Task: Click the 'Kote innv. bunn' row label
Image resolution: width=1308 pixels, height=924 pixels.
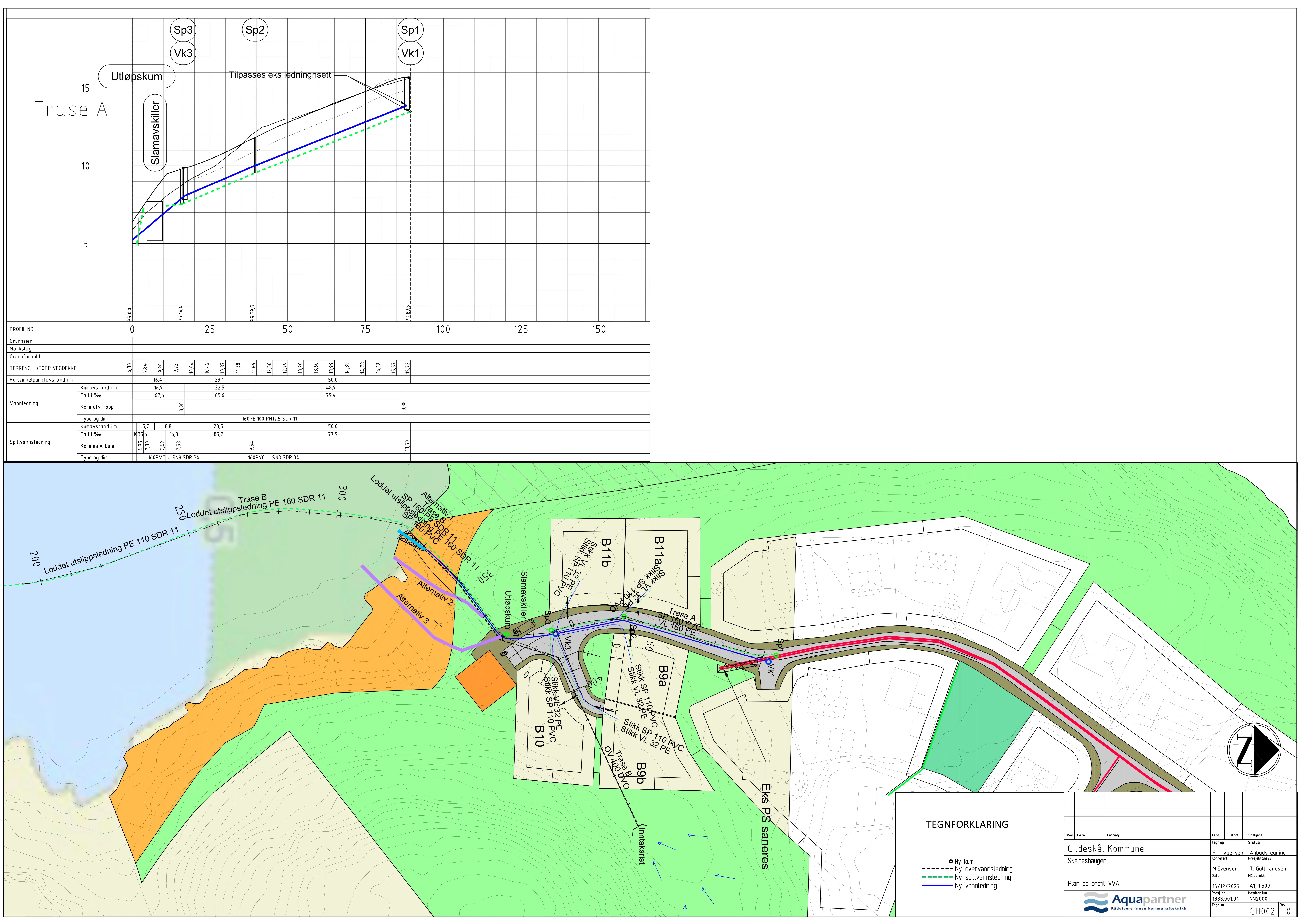Action: 98,446
